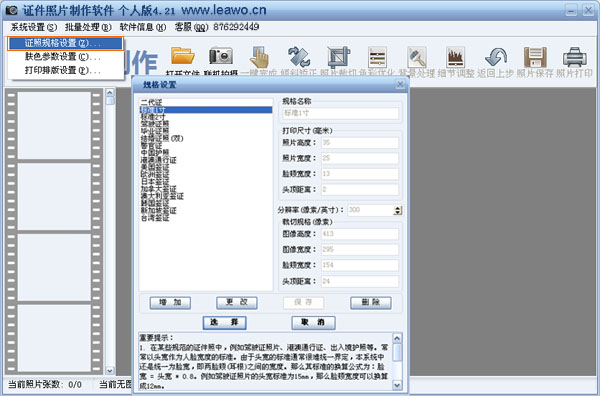Select 标准2寸 in the spec list
Image resolution: width=600 pixels, height=396 pixels.
(x=206, y=117)
